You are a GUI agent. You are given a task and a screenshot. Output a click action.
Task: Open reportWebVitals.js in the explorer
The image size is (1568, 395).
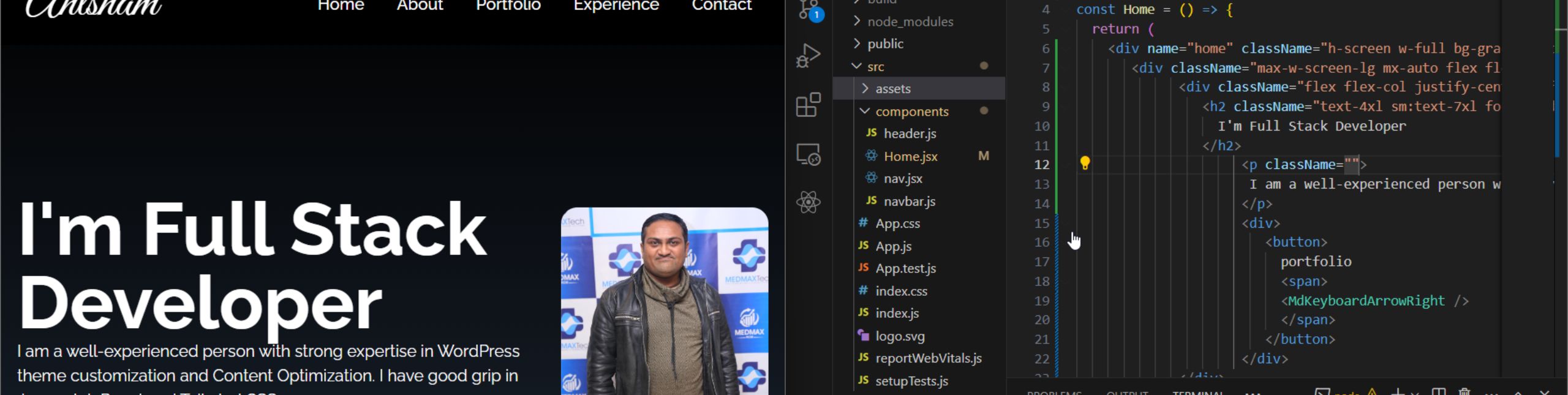click(x=928, y=358)
